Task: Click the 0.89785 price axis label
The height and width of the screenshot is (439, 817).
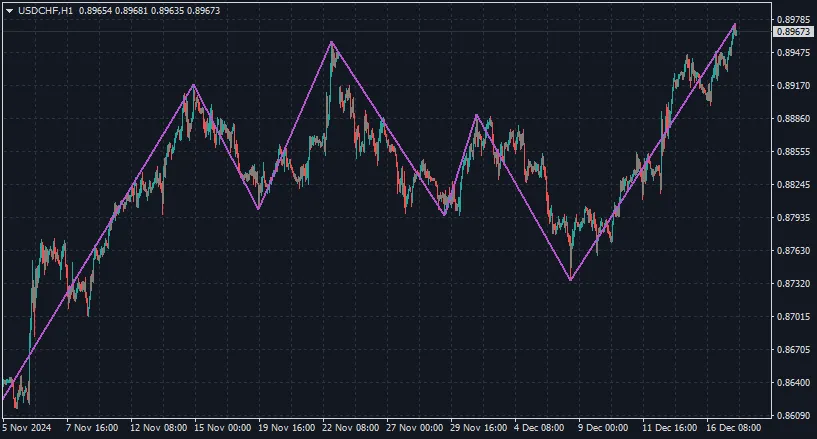Action: coord(792,20)
